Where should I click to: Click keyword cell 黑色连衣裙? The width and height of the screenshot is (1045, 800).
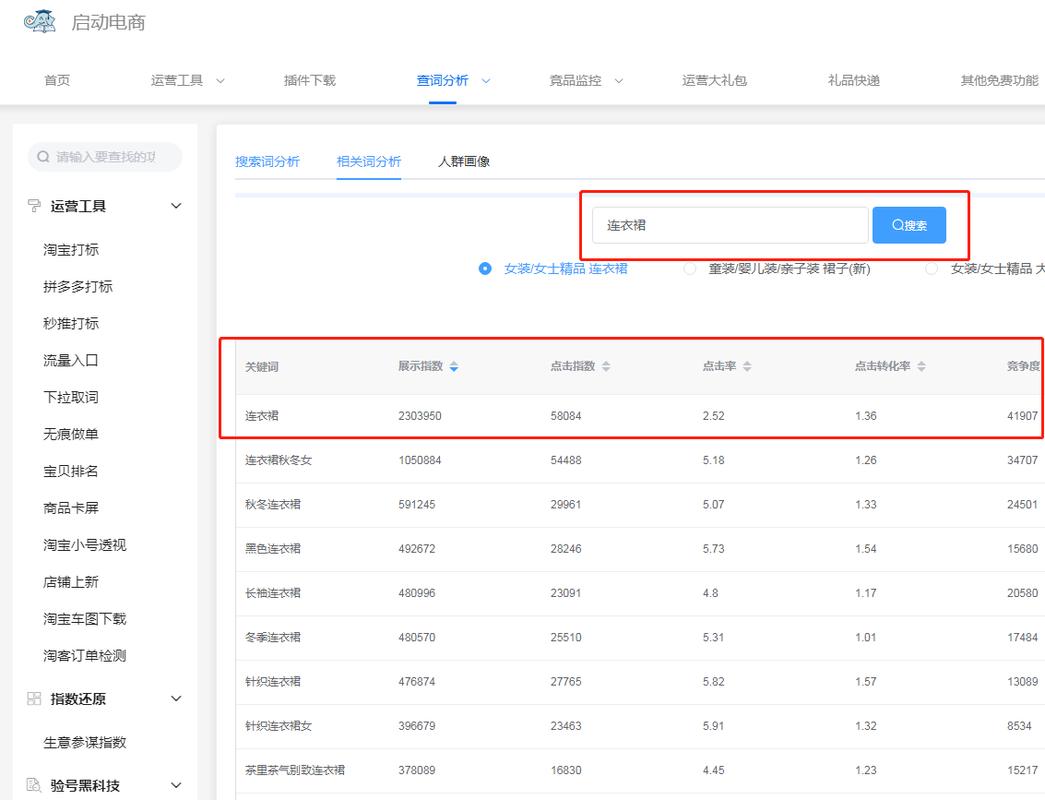(x=273, y=549)
